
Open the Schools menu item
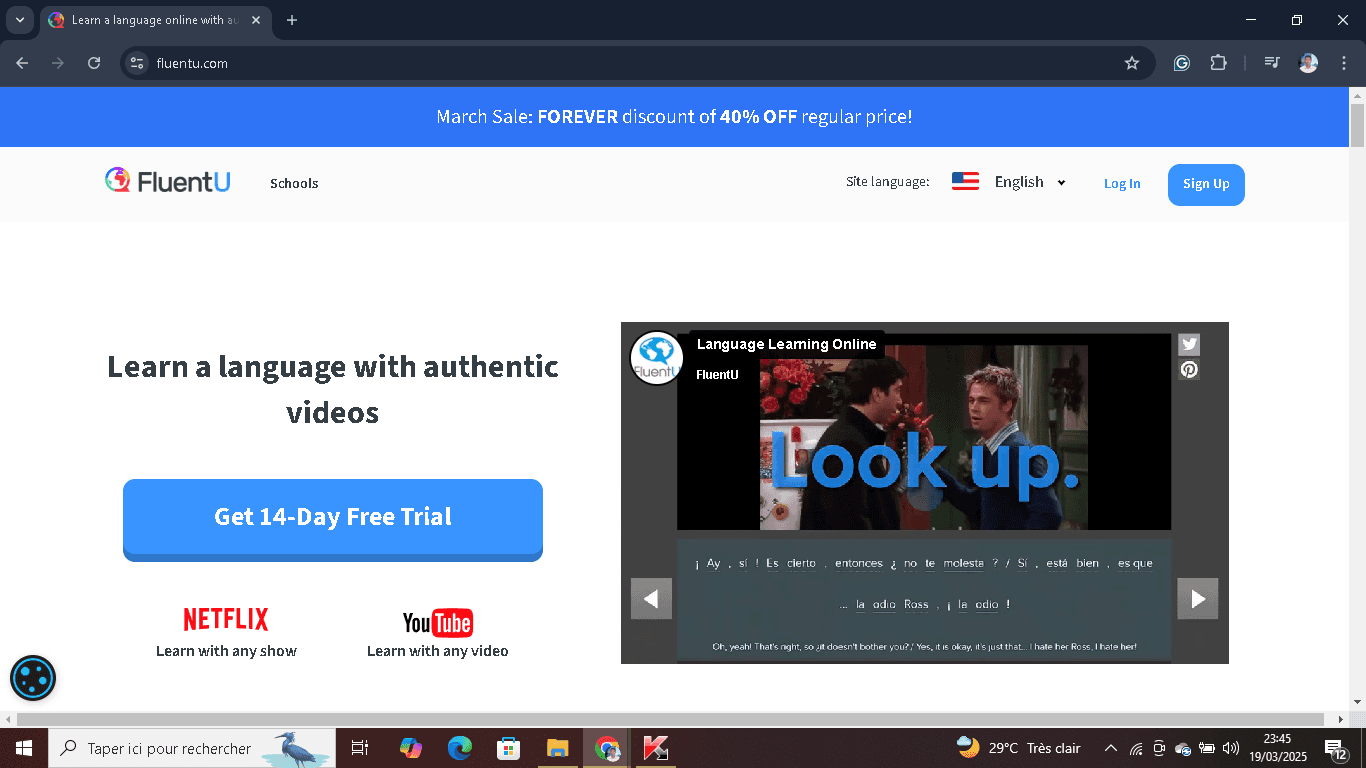coord(294,184)
